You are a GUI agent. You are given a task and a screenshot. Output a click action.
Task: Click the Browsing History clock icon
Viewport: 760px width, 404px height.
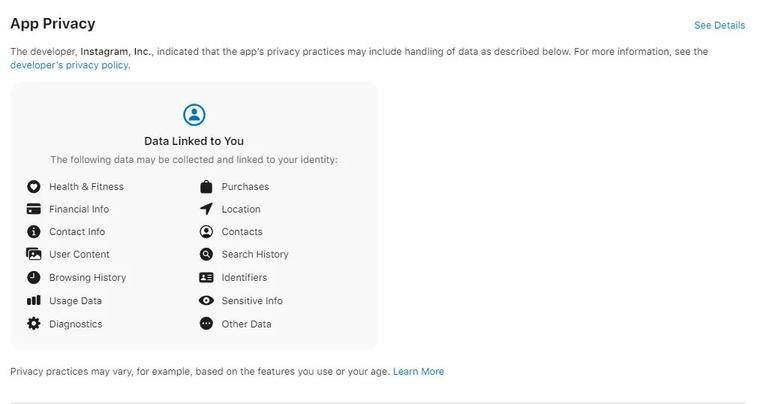click(33, 278)
